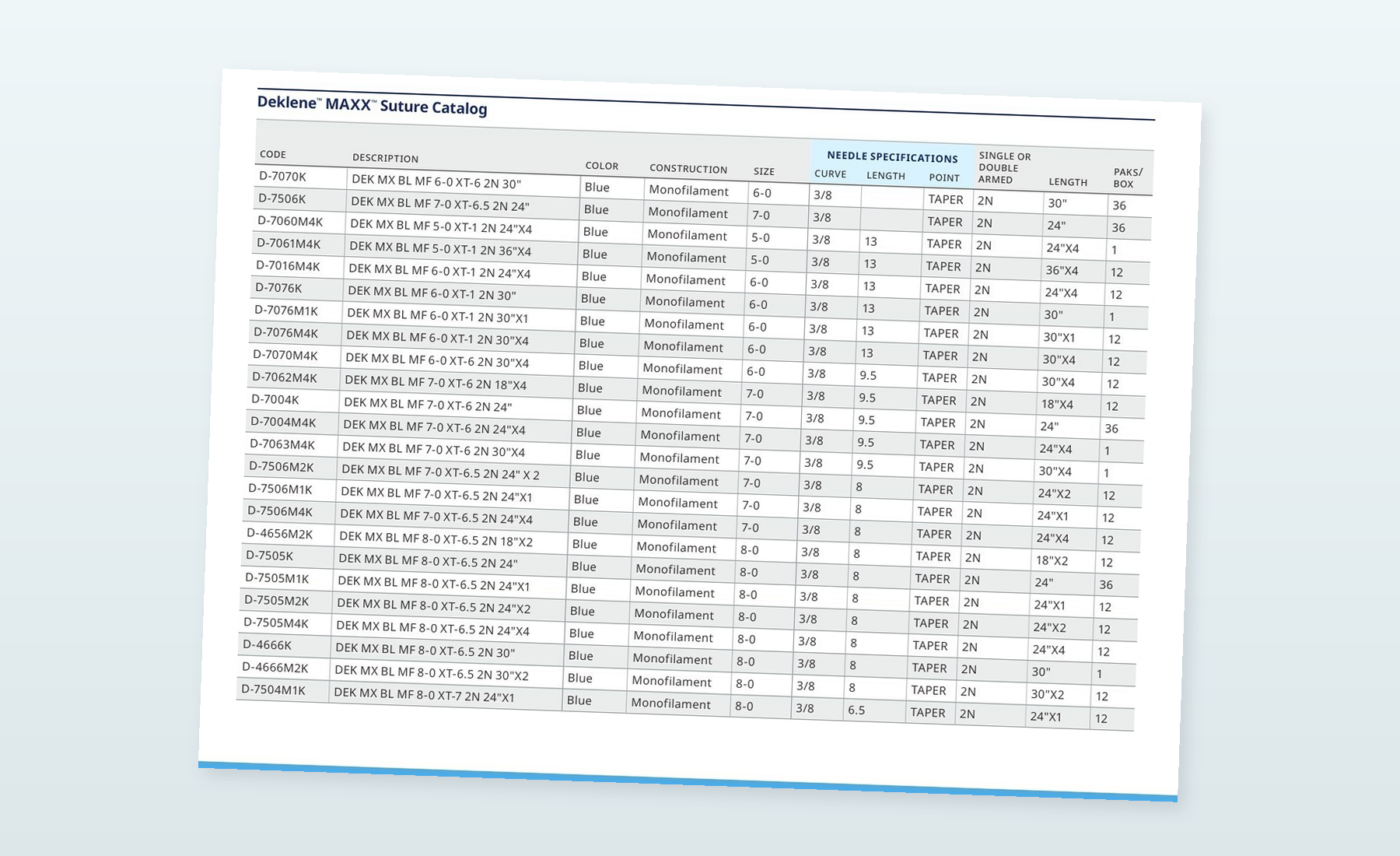
Task: Select the code D-4666M2K cell
Action: click(275, 668)
